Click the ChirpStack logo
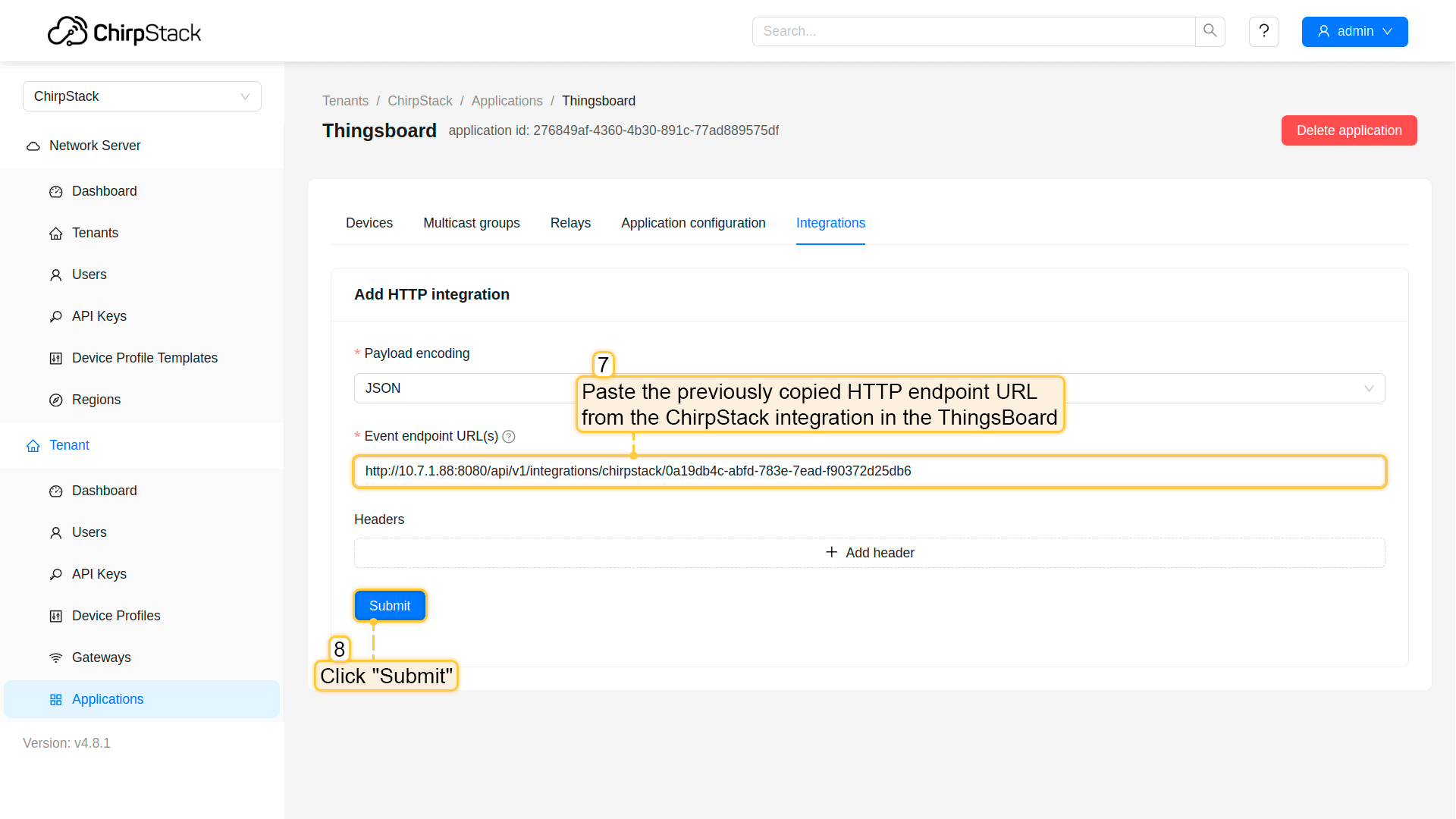The width and height of the screenshot is (1456, 819). point(124,32)
